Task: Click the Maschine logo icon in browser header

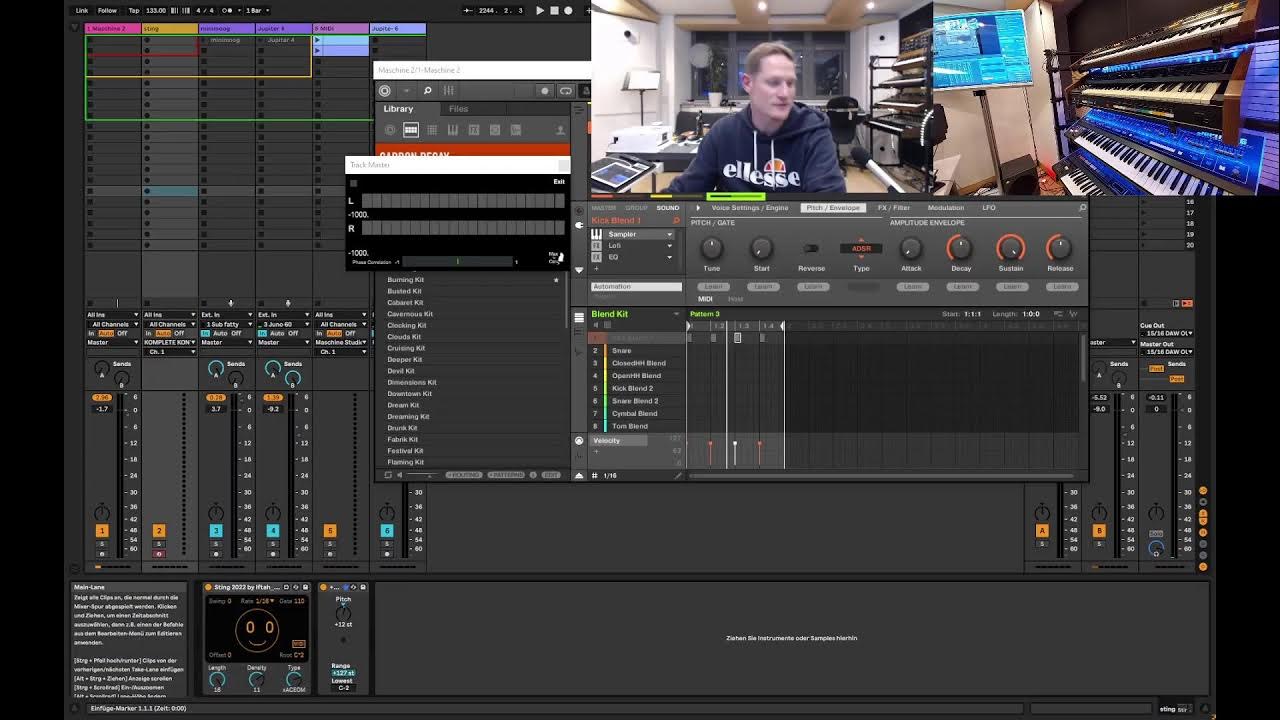Action: (384, 91)
